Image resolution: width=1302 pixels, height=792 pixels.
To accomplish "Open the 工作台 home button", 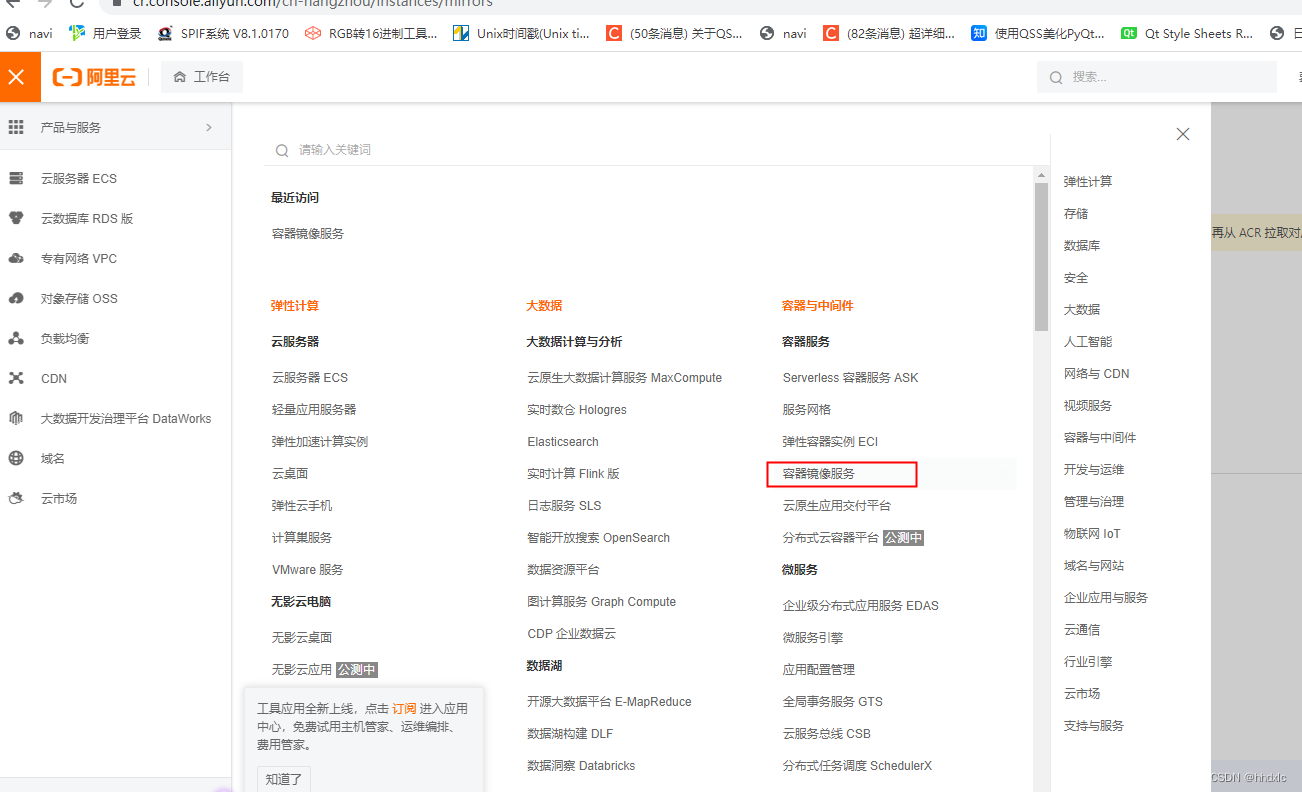I will pyautogui.click(x=202, y=77).
